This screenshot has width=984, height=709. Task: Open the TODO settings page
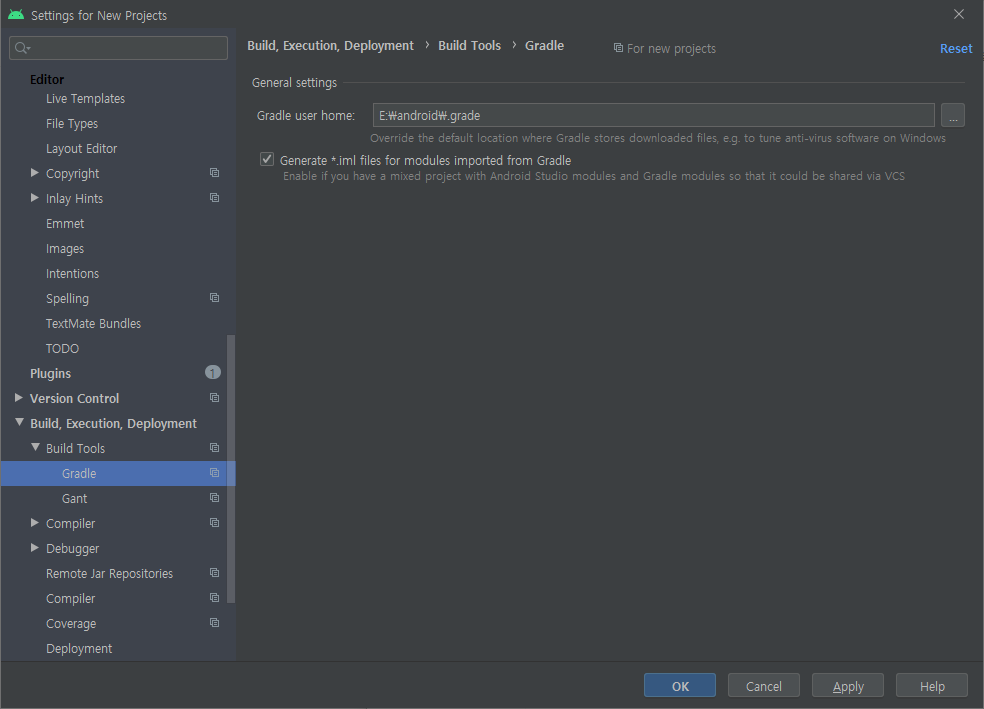[x=62, y=348]
